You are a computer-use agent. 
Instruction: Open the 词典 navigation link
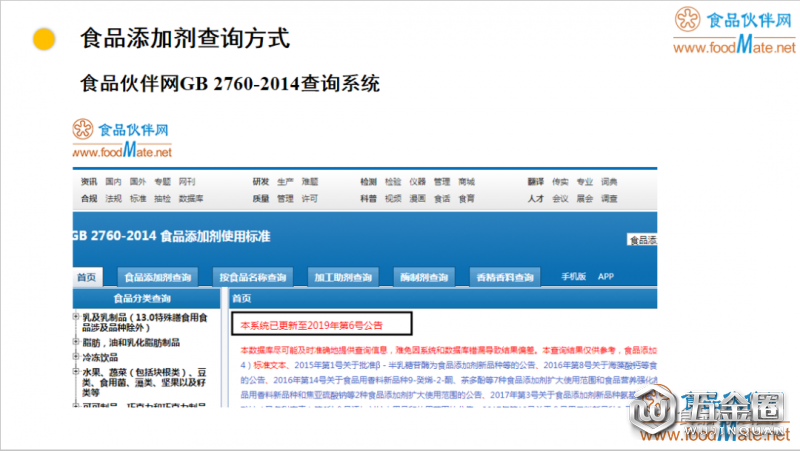(609, 182)
